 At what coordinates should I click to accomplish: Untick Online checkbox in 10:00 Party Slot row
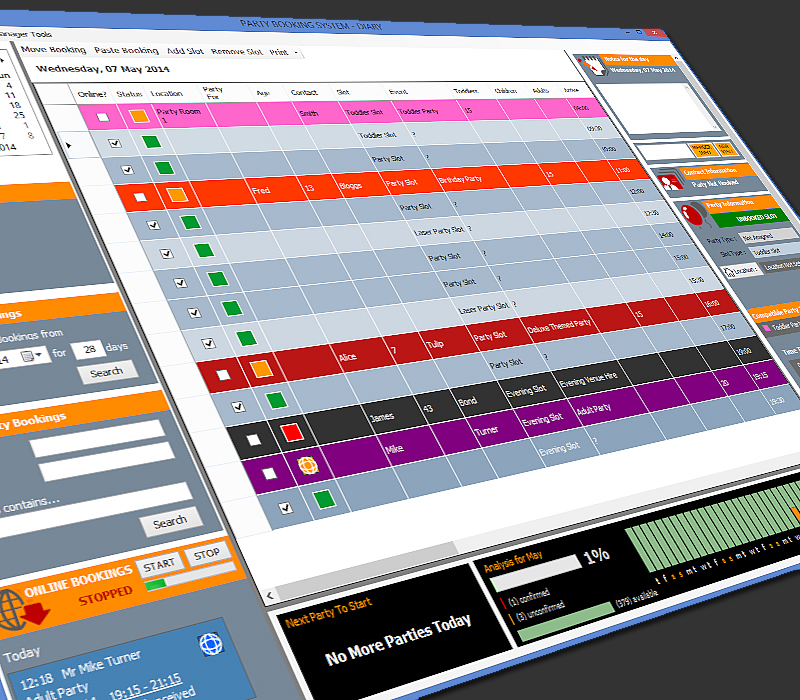click(x=128, y=169)
